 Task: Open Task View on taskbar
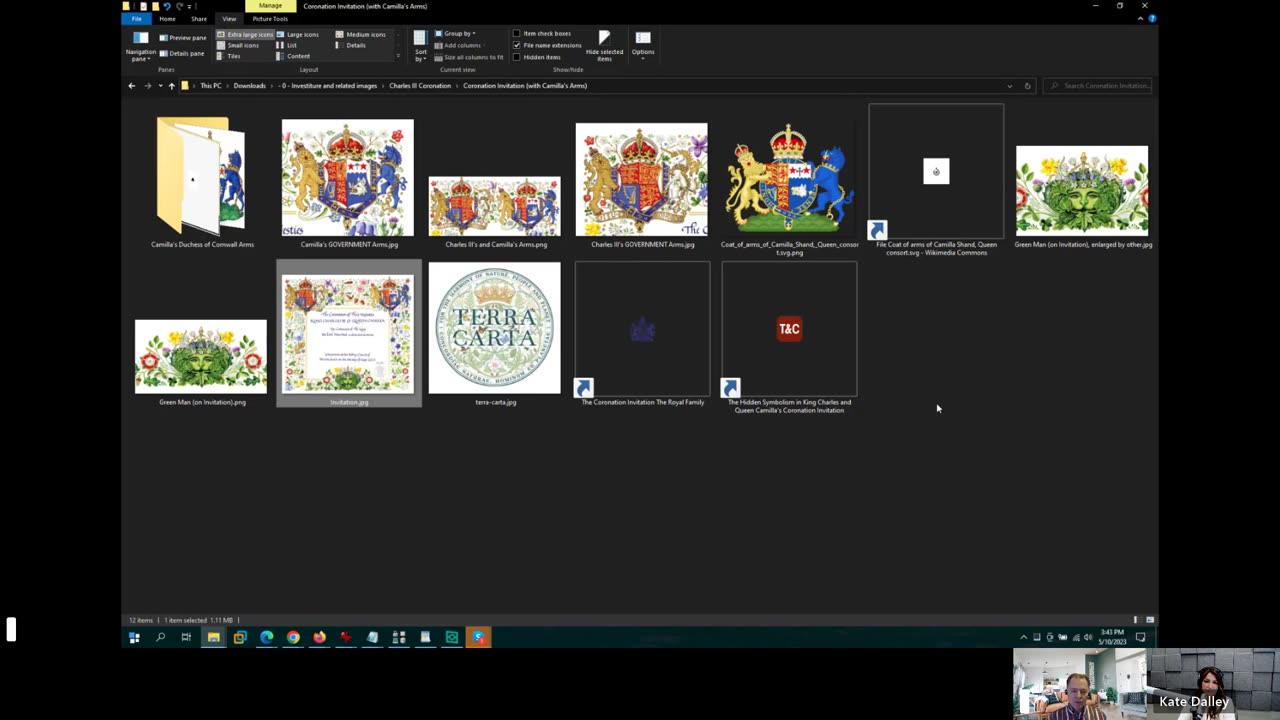(186, 637)
